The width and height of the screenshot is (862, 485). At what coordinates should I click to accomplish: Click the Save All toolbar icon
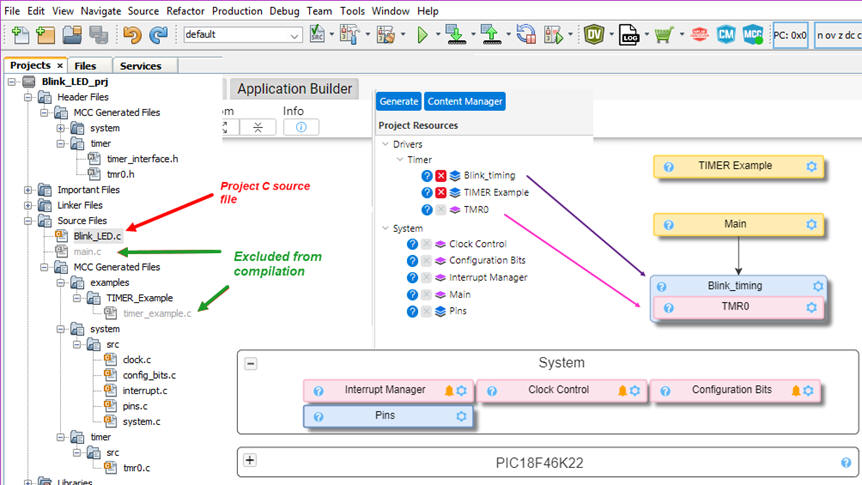98,35
